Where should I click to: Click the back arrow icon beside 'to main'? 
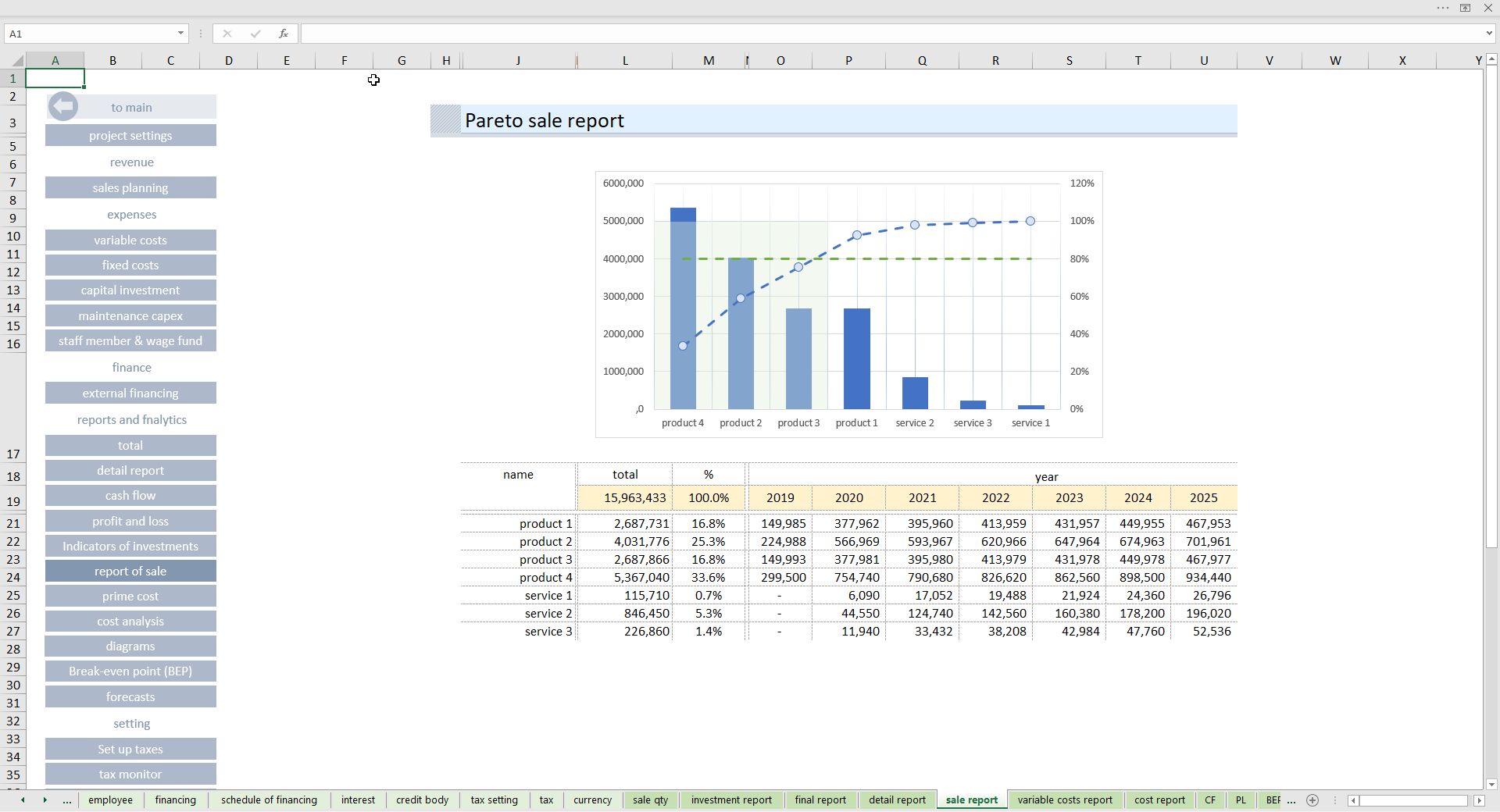coord(63,106)
